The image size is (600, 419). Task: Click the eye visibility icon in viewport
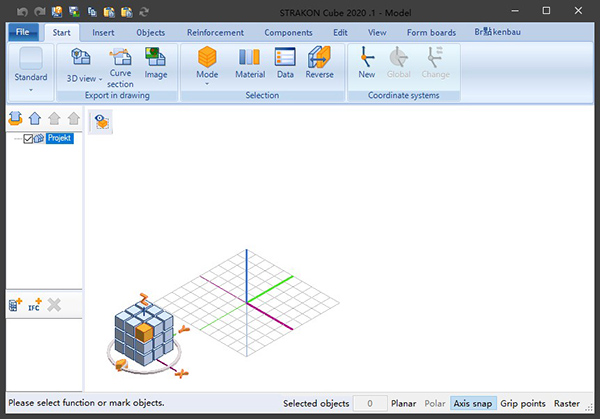tap(101, 122)
